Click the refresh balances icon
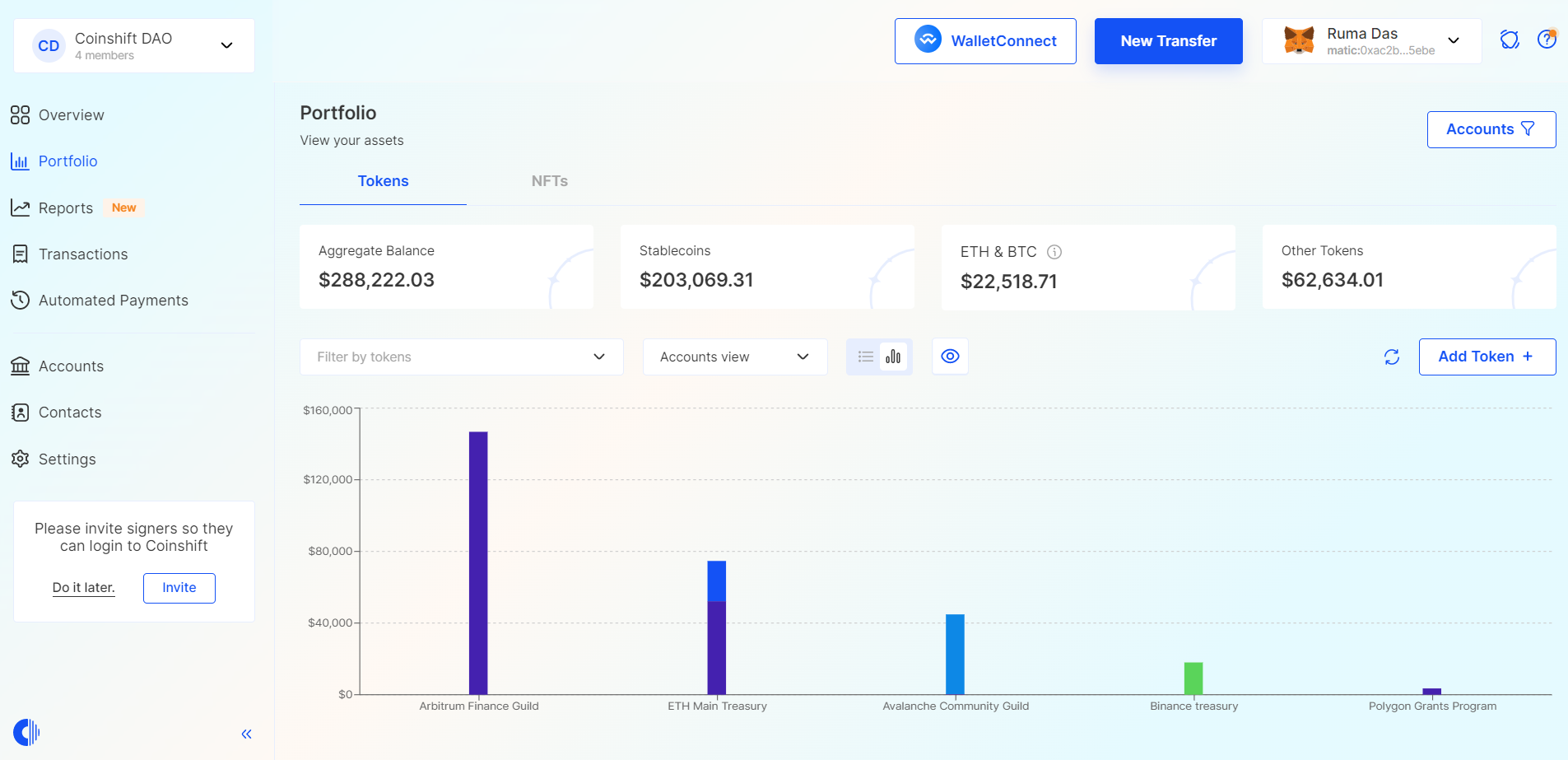This screenshot has height=760, width=1568. (x=1391, y=357)
